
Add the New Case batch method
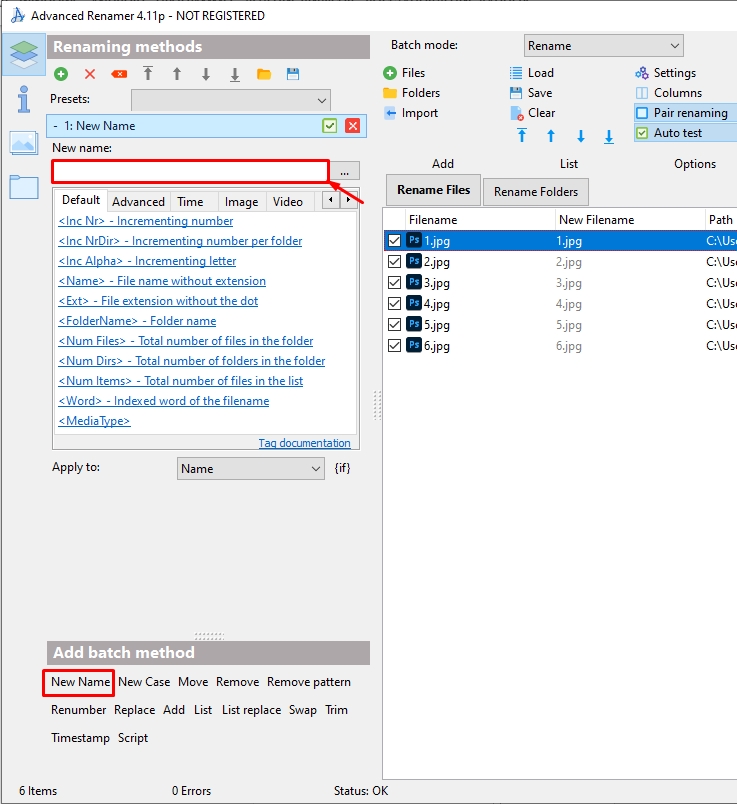pyautogui.click(x=144, y=682)
